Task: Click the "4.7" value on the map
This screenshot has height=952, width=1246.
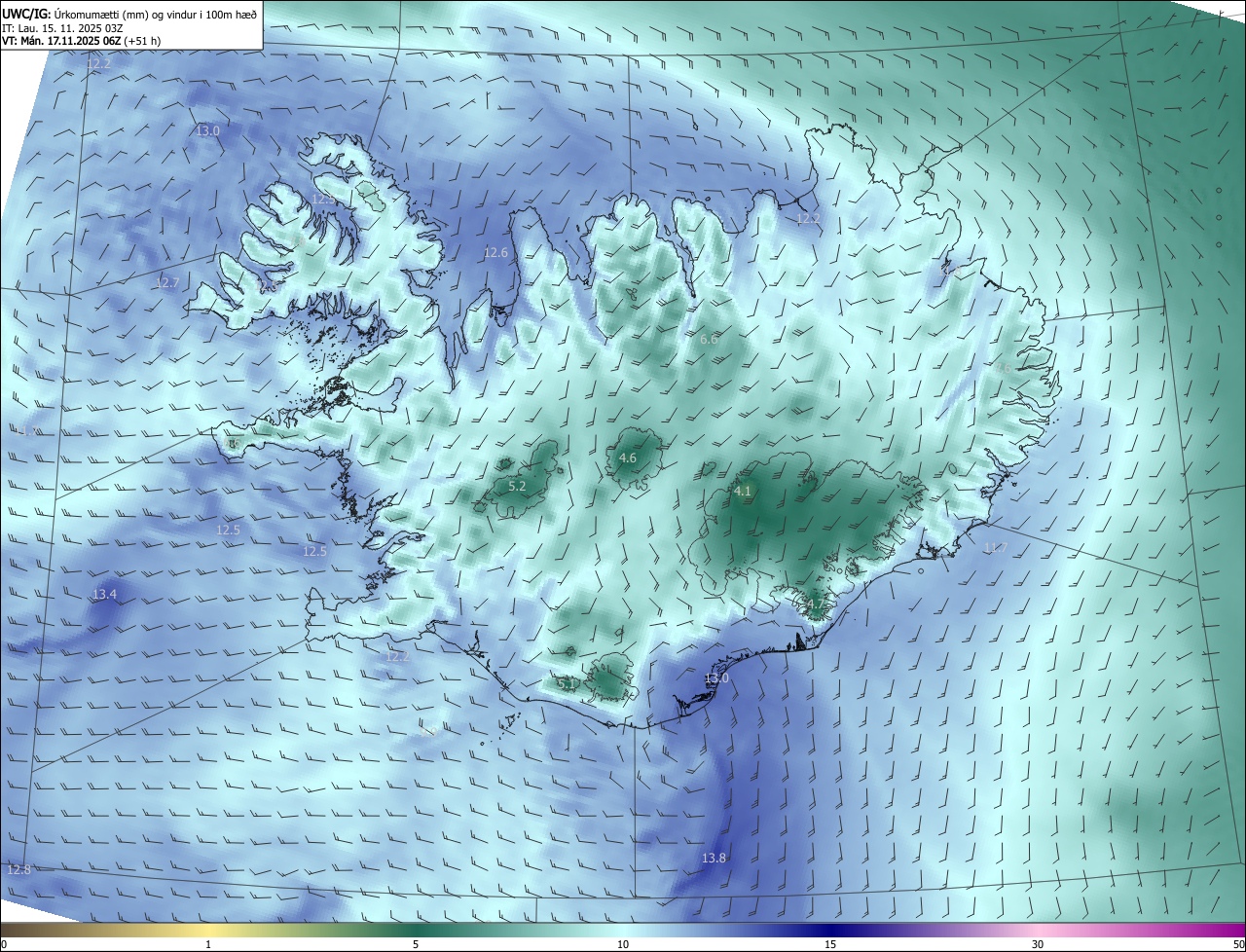Action: [x=816, y=604]
